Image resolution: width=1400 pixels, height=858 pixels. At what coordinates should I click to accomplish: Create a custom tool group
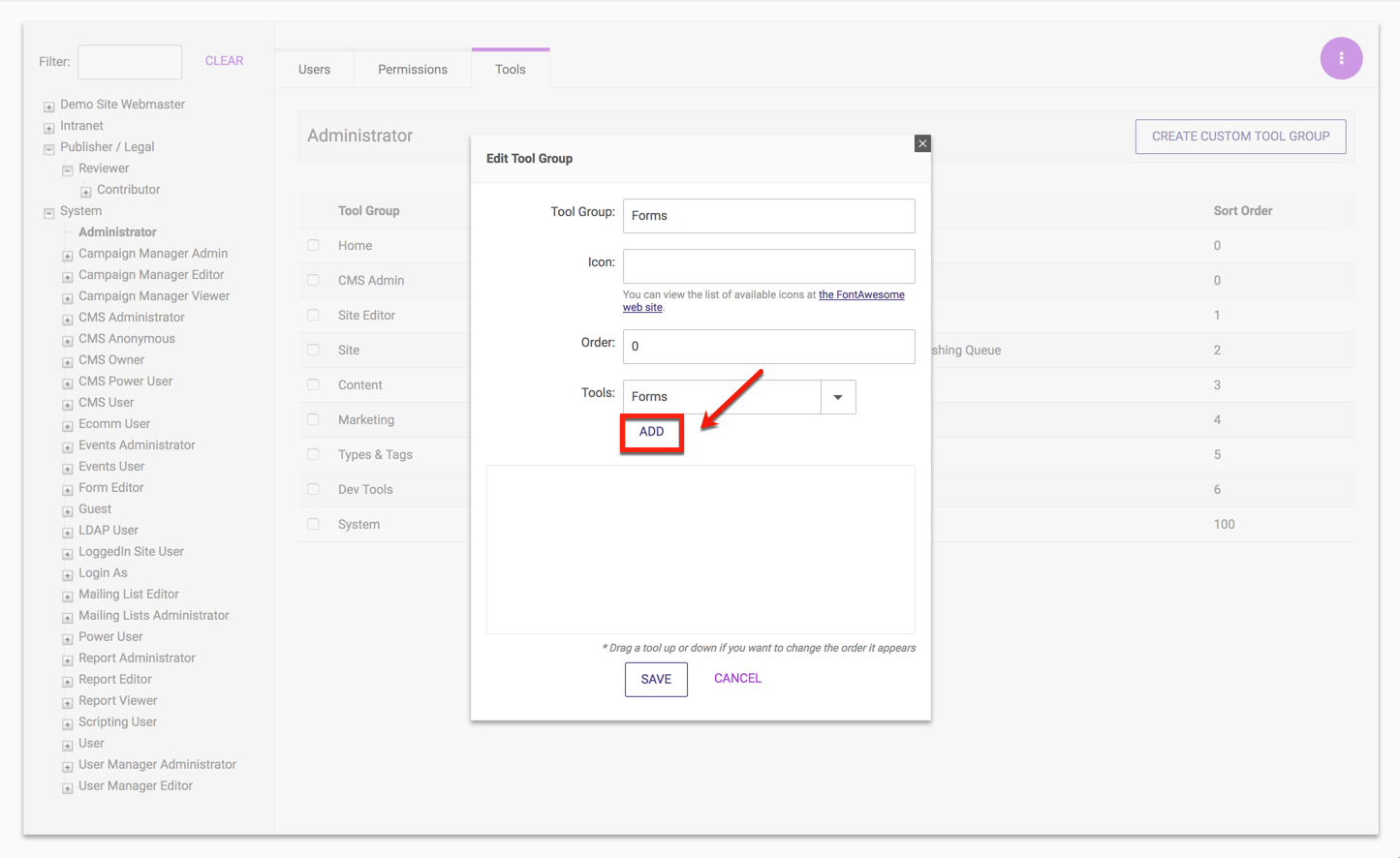[x=1240, y=137]
